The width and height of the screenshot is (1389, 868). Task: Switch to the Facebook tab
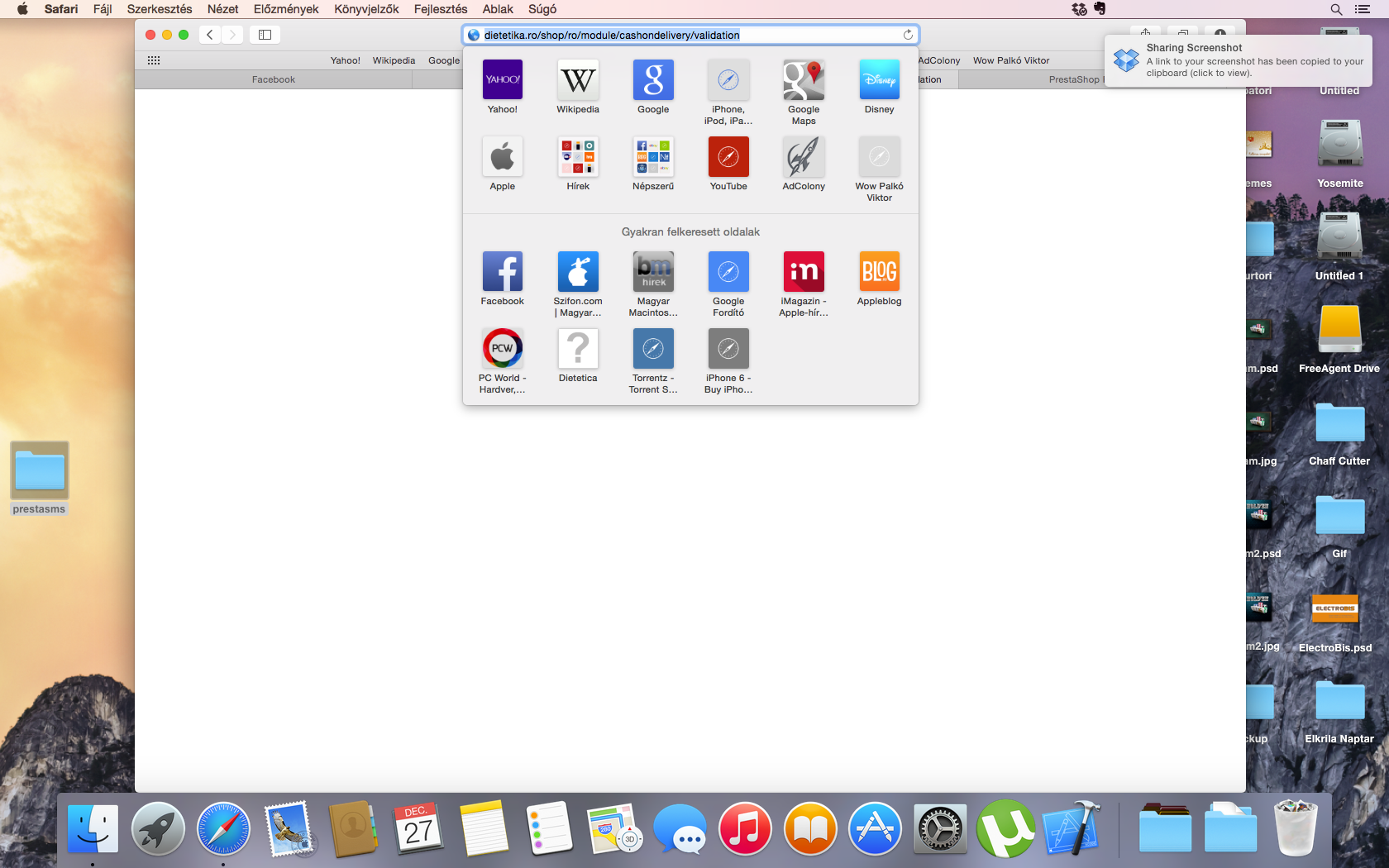click(274, 79)
